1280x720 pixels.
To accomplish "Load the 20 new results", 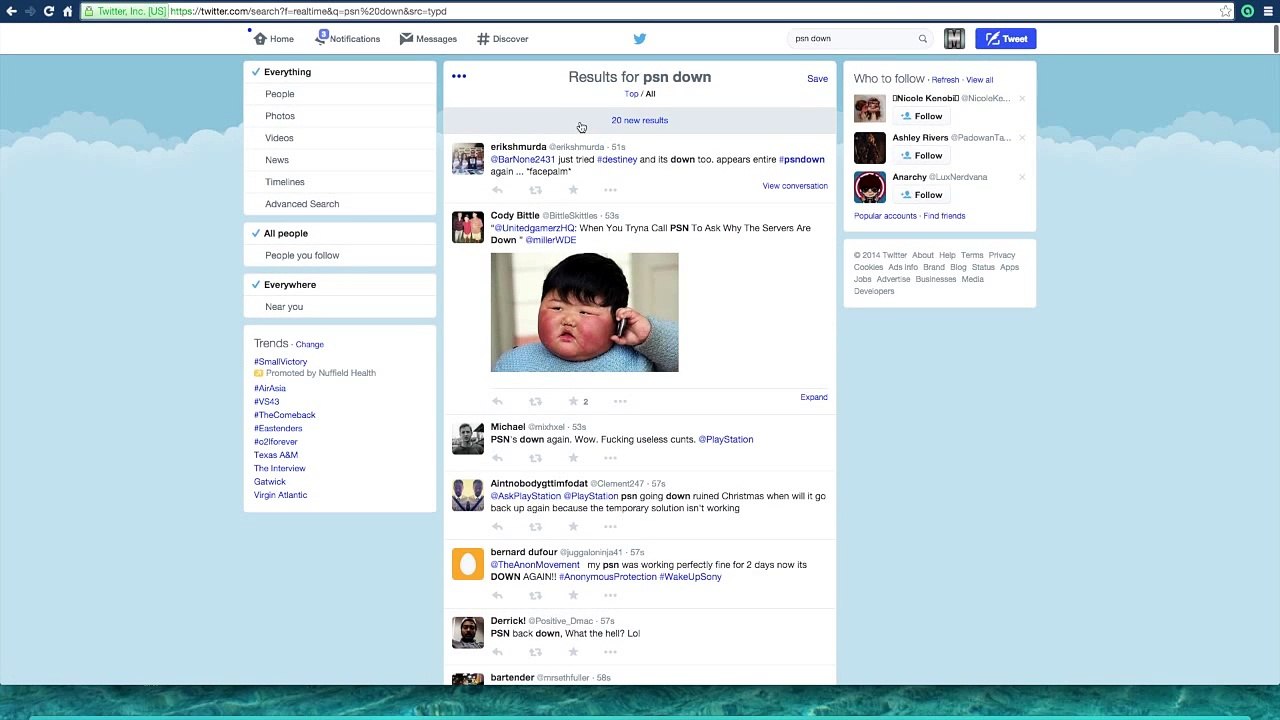I will (x=640, y=120).
